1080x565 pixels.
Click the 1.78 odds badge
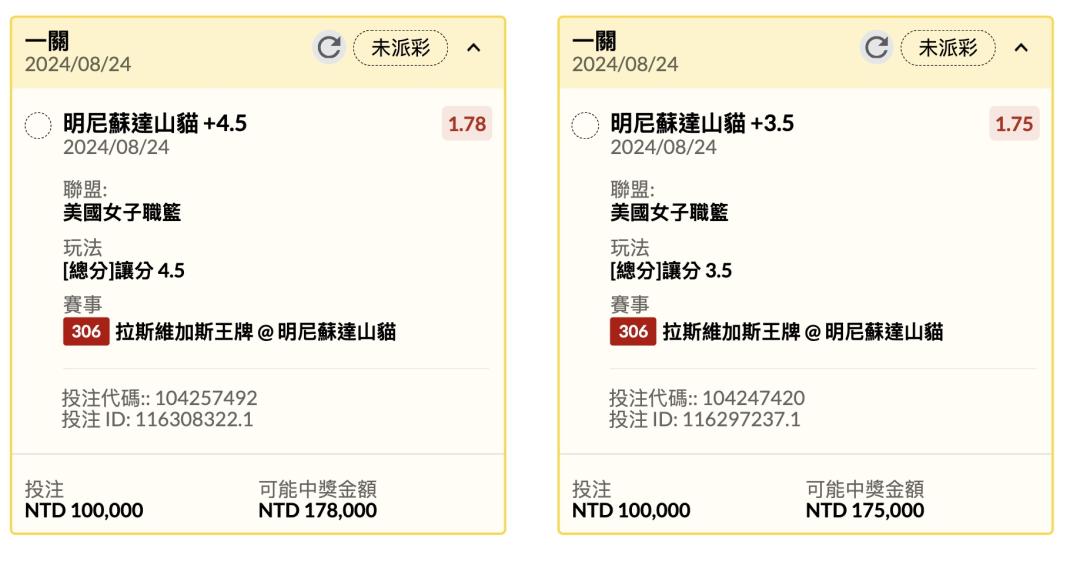pyautogui.click(x=467, y=124)
